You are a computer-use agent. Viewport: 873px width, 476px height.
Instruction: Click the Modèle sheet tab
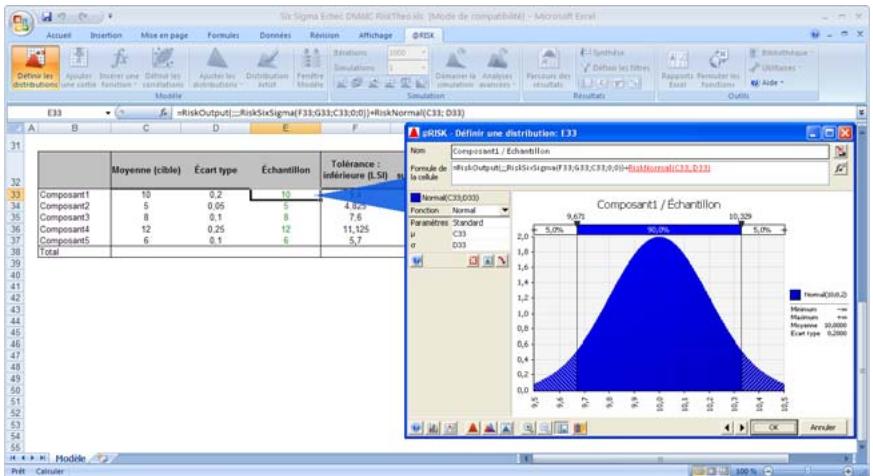pos(70,459)
